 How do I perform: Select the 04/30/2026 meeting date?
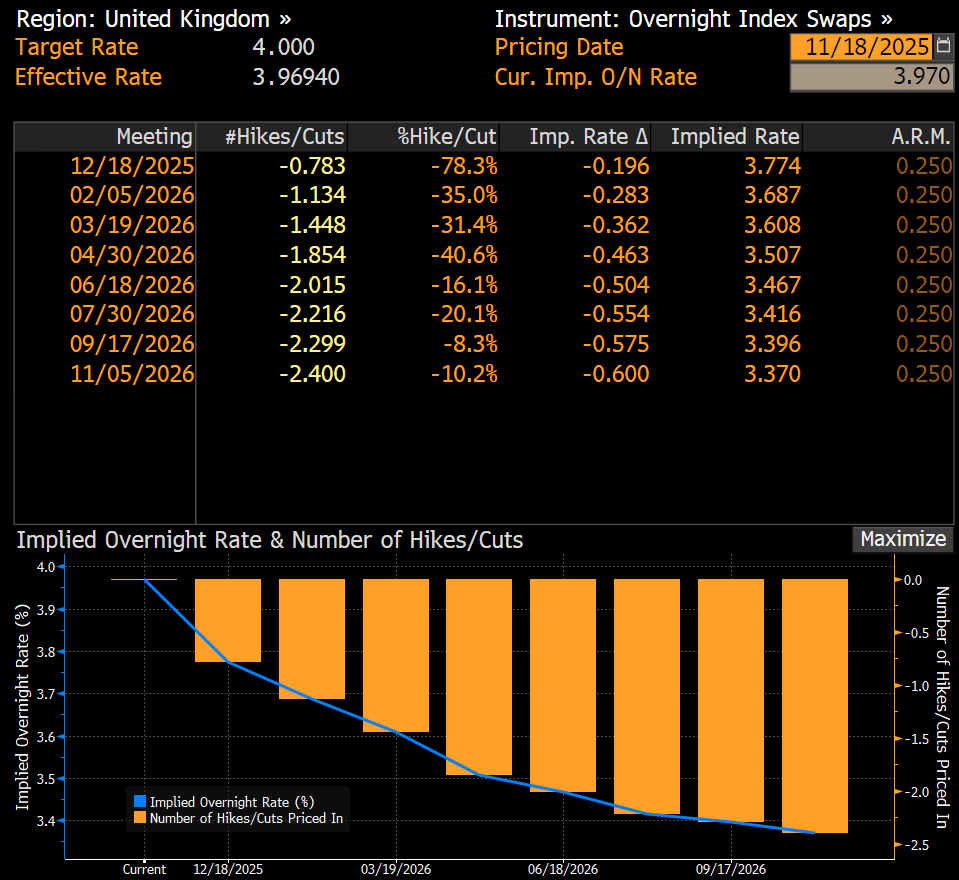point(132,255)
